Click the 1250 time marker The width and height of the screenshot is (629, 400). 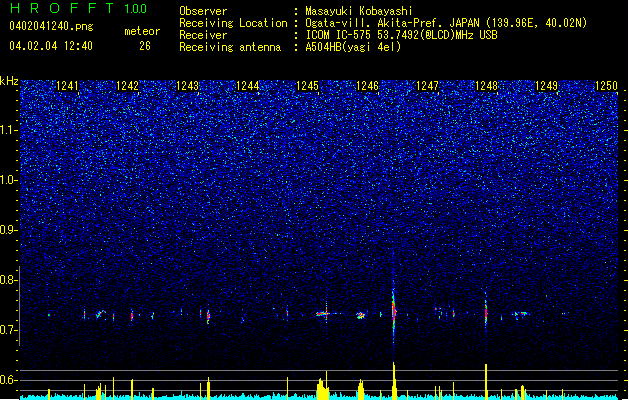coord(606,86)
